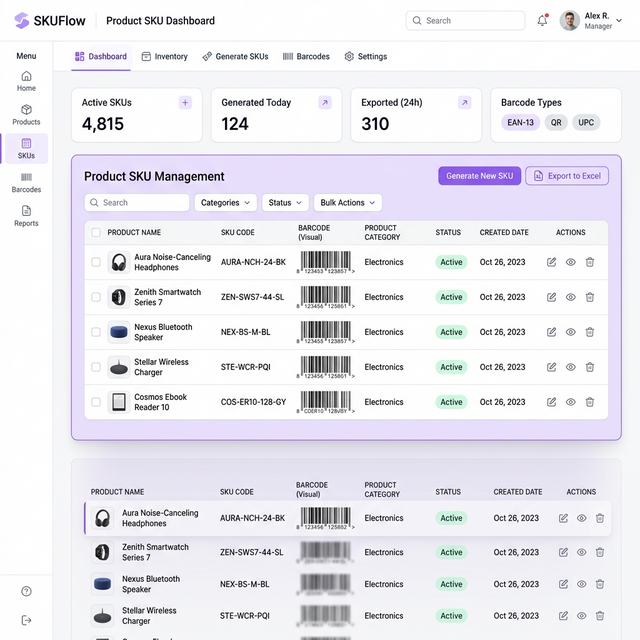Viewport: 640px width, 640px height.
Task: Expand the Alex R. account menu chevron
Action: click(619, 20)
